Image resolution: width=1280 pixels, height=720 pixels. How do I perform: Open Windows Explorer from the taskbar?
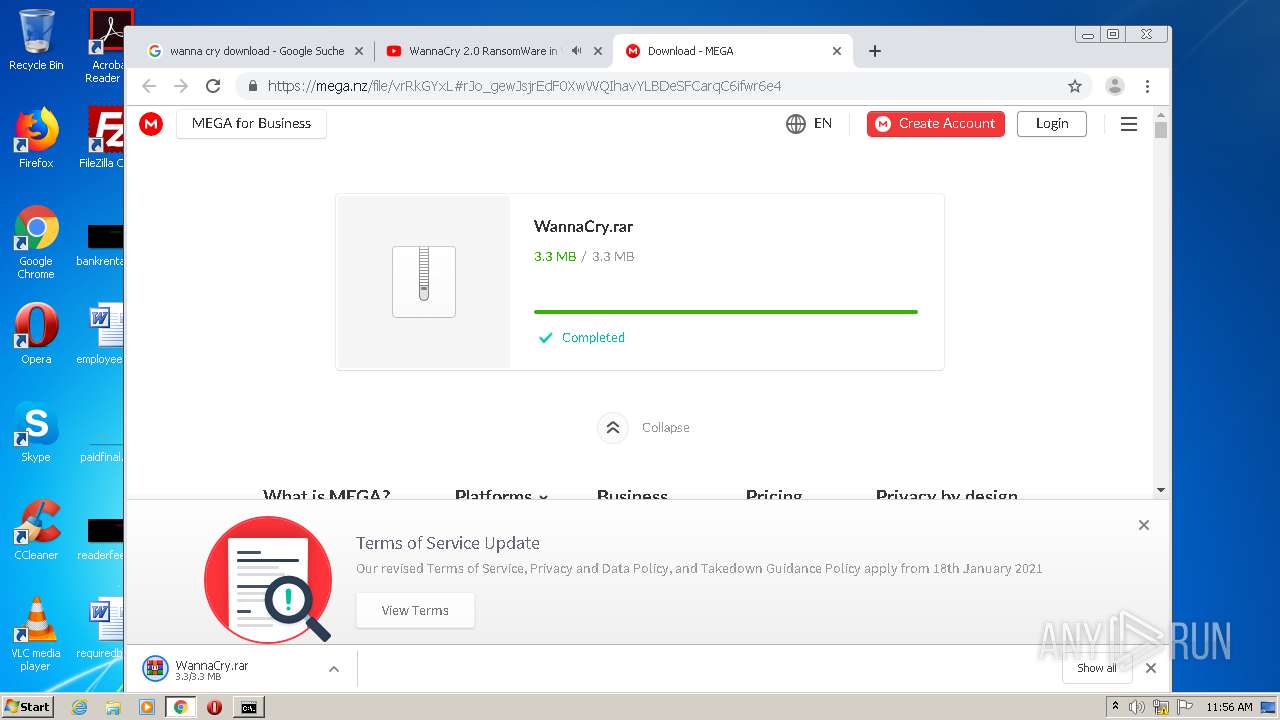pos(113,707)
